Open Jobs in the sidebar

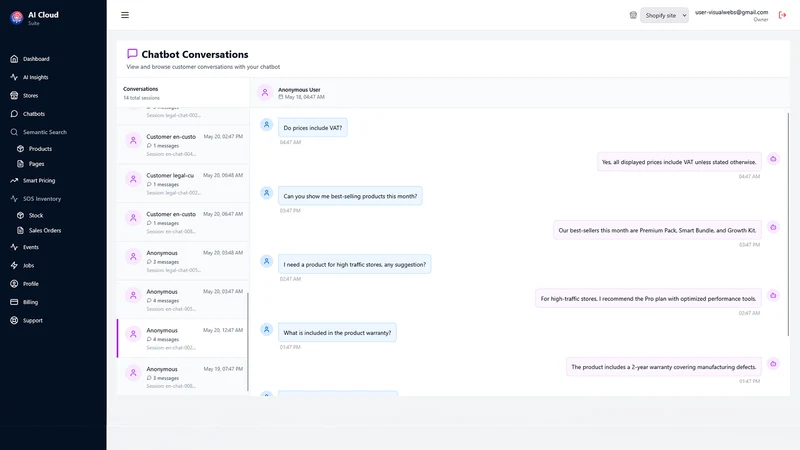tap(29, 265)
